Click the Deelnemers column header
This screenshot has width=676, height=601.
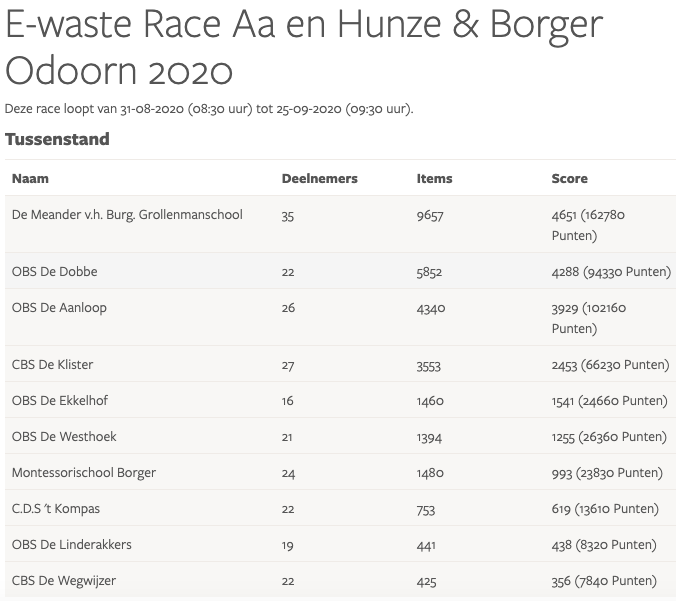pos(319,178)
